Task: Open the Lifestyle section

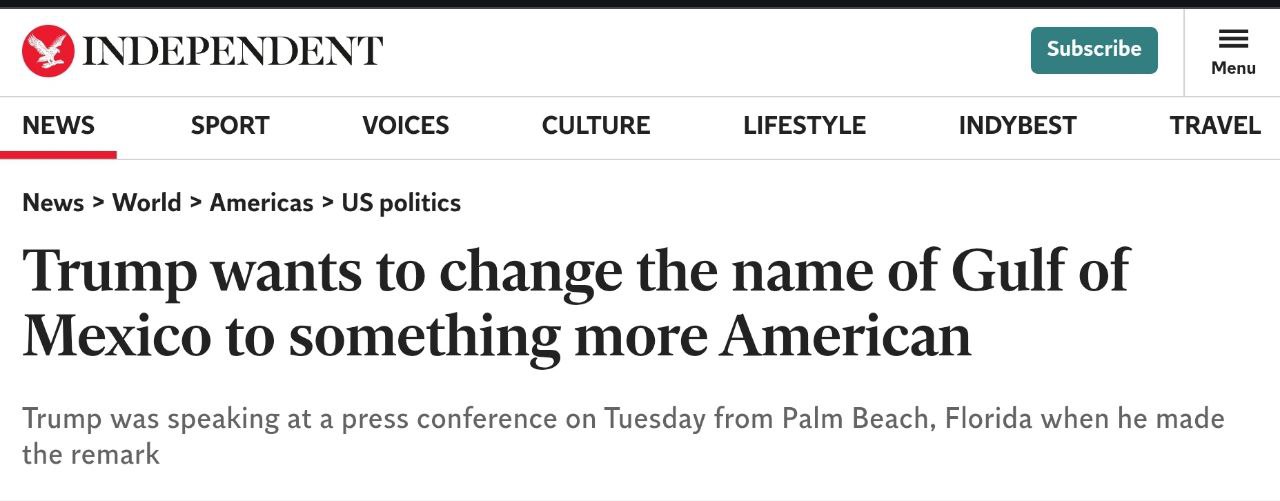Action: [x=804, y=126]
